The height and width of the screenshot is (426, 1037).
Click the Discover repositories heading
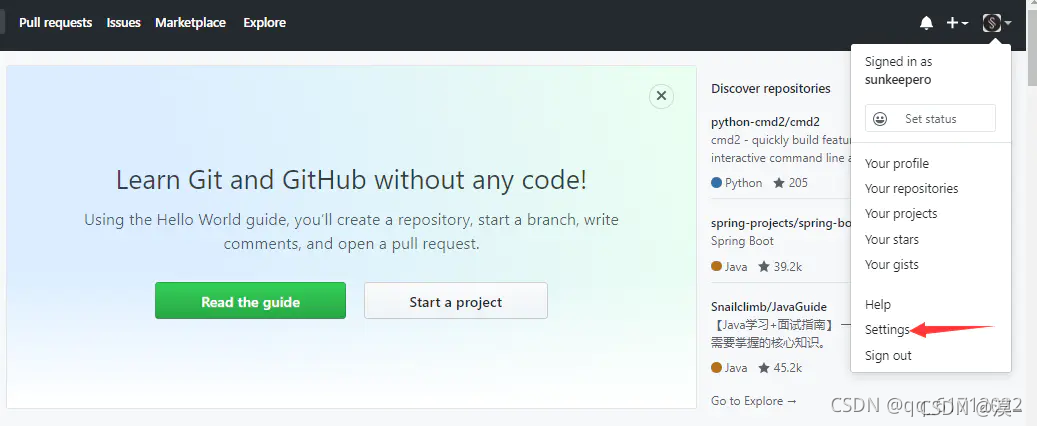(x=770, y=88)
